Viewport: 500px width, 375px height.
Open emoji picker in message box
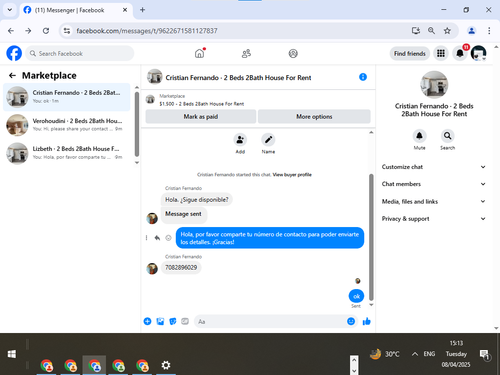(x=351, y=321)
